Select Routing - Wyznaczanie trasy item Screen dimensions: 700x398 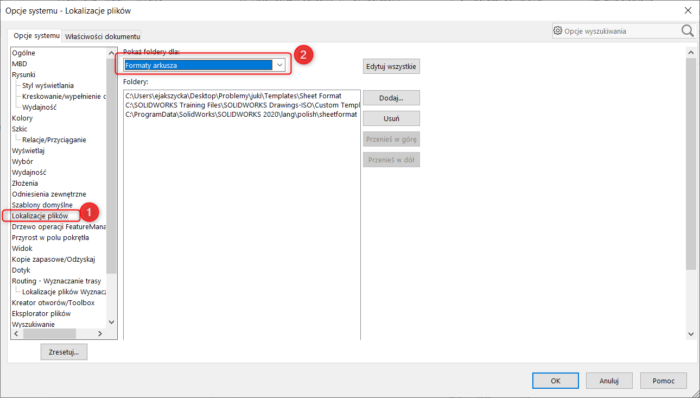point(57,281)
